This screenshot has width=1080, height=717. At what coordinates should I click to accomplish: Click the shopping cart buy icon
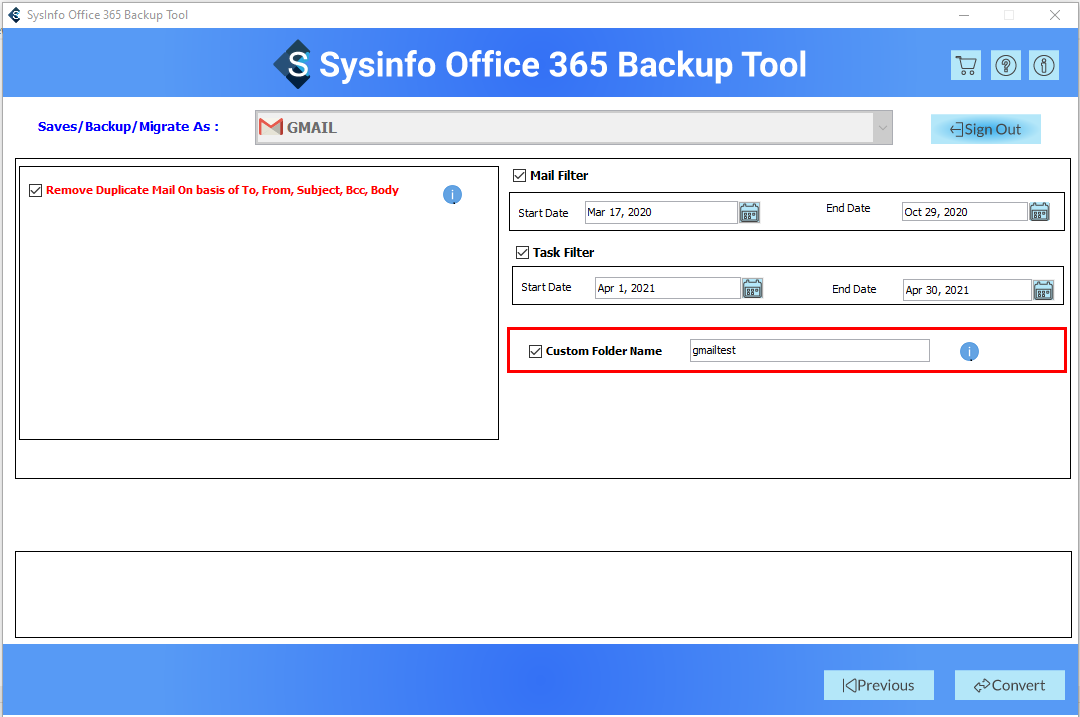965,66
